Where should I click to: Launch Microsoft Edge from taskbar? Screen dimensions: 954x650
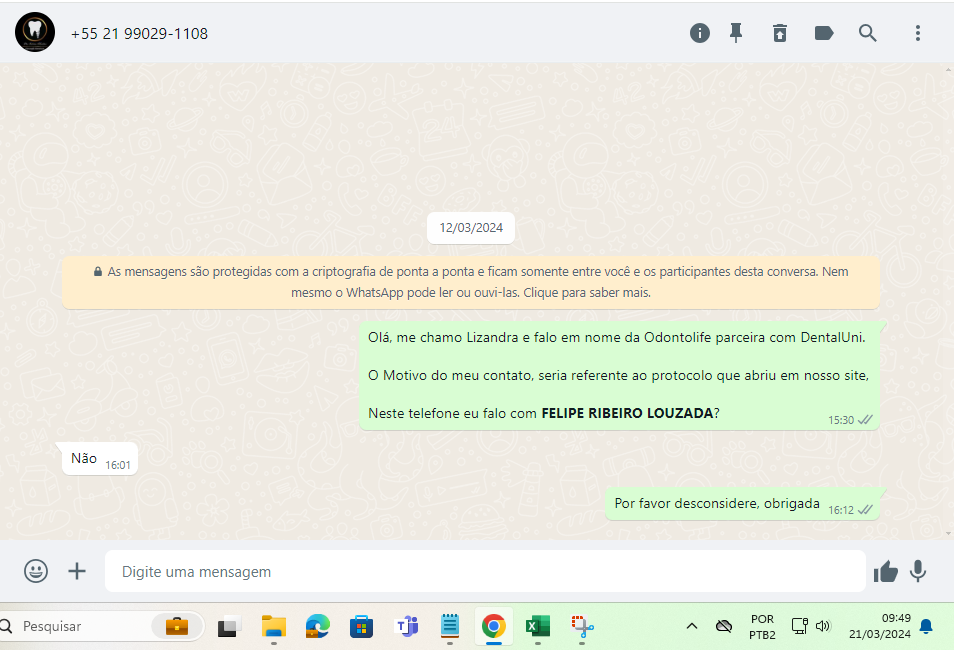[318, 626]
